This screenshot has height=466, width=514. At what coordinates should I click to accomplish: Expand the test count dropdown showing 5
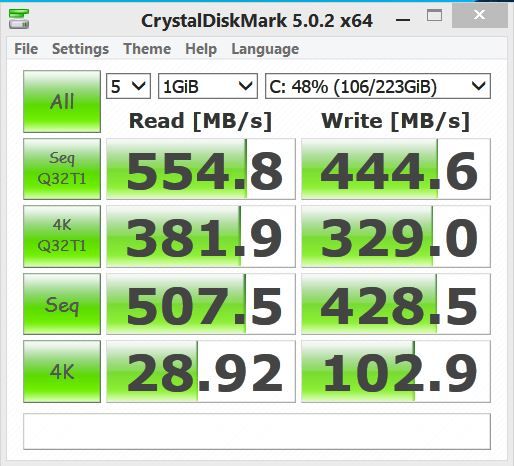pos(128,86)
